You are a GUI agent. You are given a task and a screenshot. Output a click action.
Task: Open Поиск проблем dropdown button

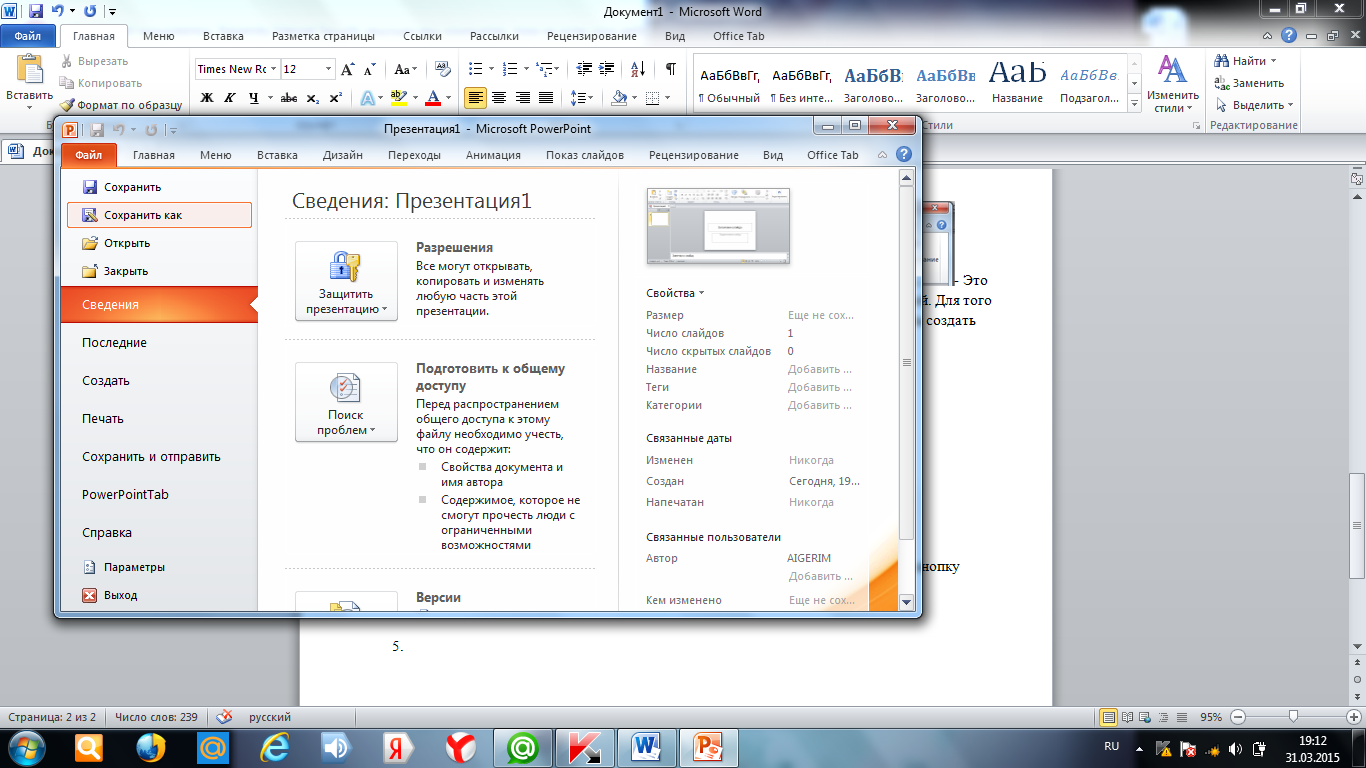pos(346,402)
